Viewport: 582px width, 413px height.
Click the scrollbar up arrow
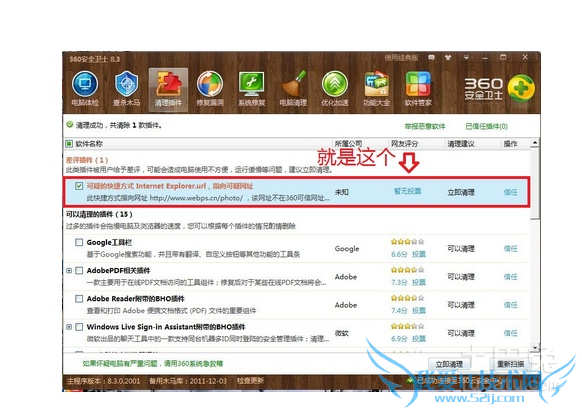(x=535, y=143)
